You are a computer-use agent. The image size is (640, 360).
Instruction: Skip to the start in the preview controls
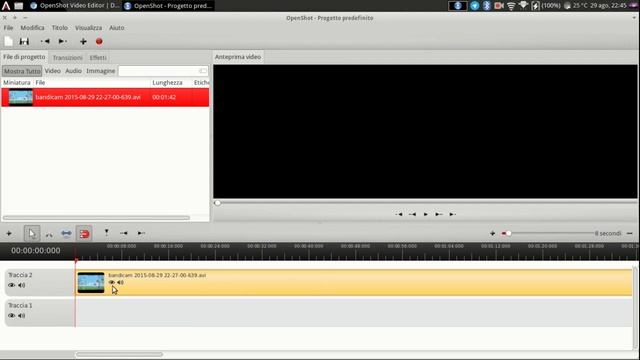click(x=399, y=214)
